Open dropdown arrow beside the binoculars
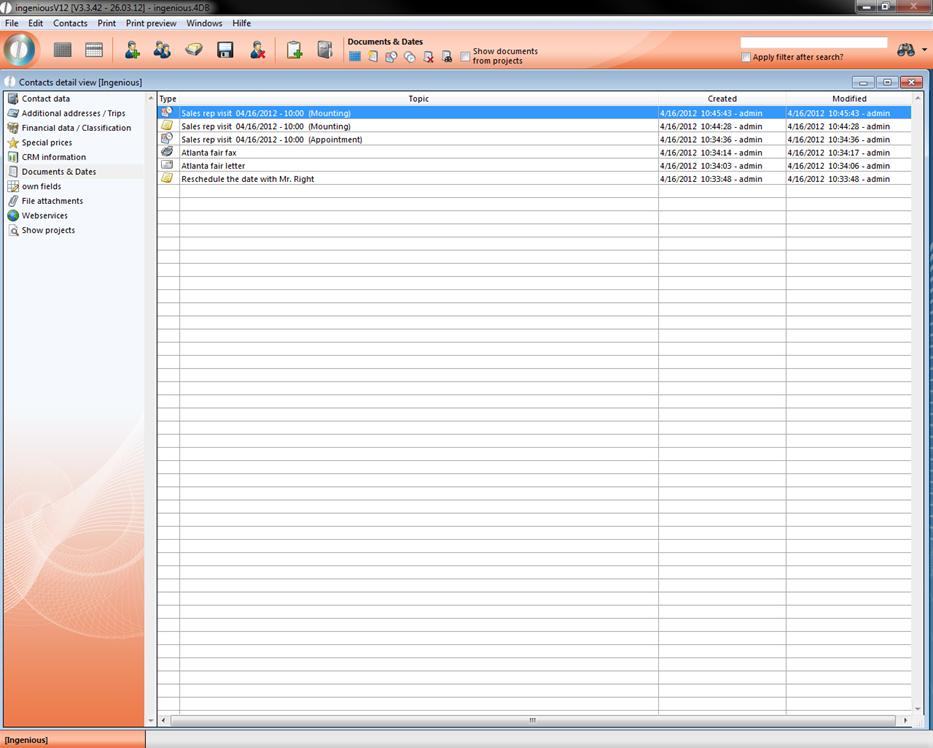Image resolution: width=933 pixels, height=748 pixels. (x=925, y=50)
